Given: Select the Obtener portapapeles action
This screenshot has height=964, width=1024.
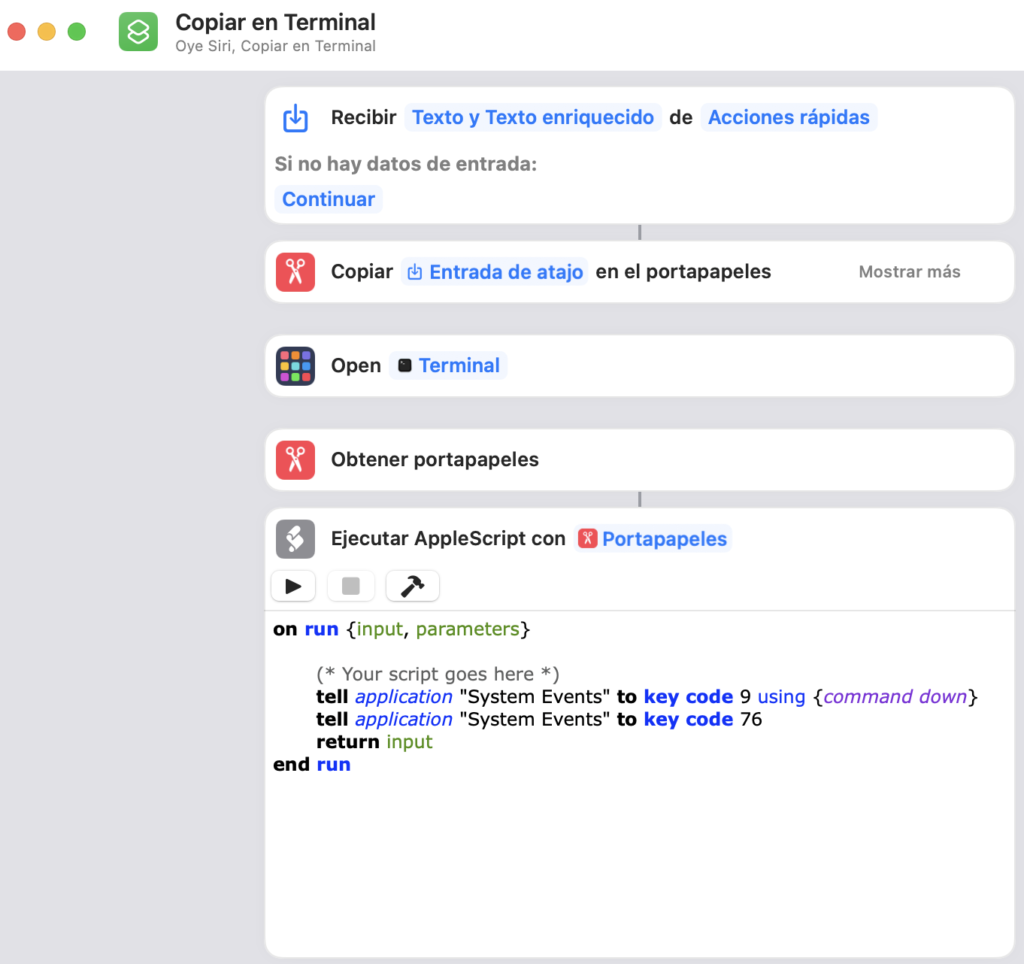Looking at the screenshot, I should pos(435,460).
